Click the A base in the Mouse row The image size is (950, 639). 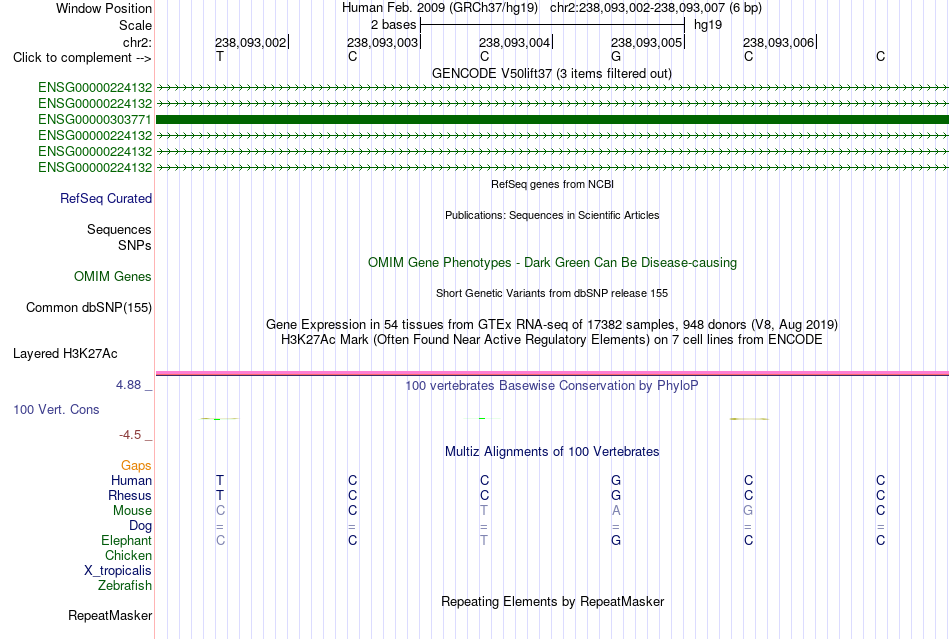click(x=616, y=511)
